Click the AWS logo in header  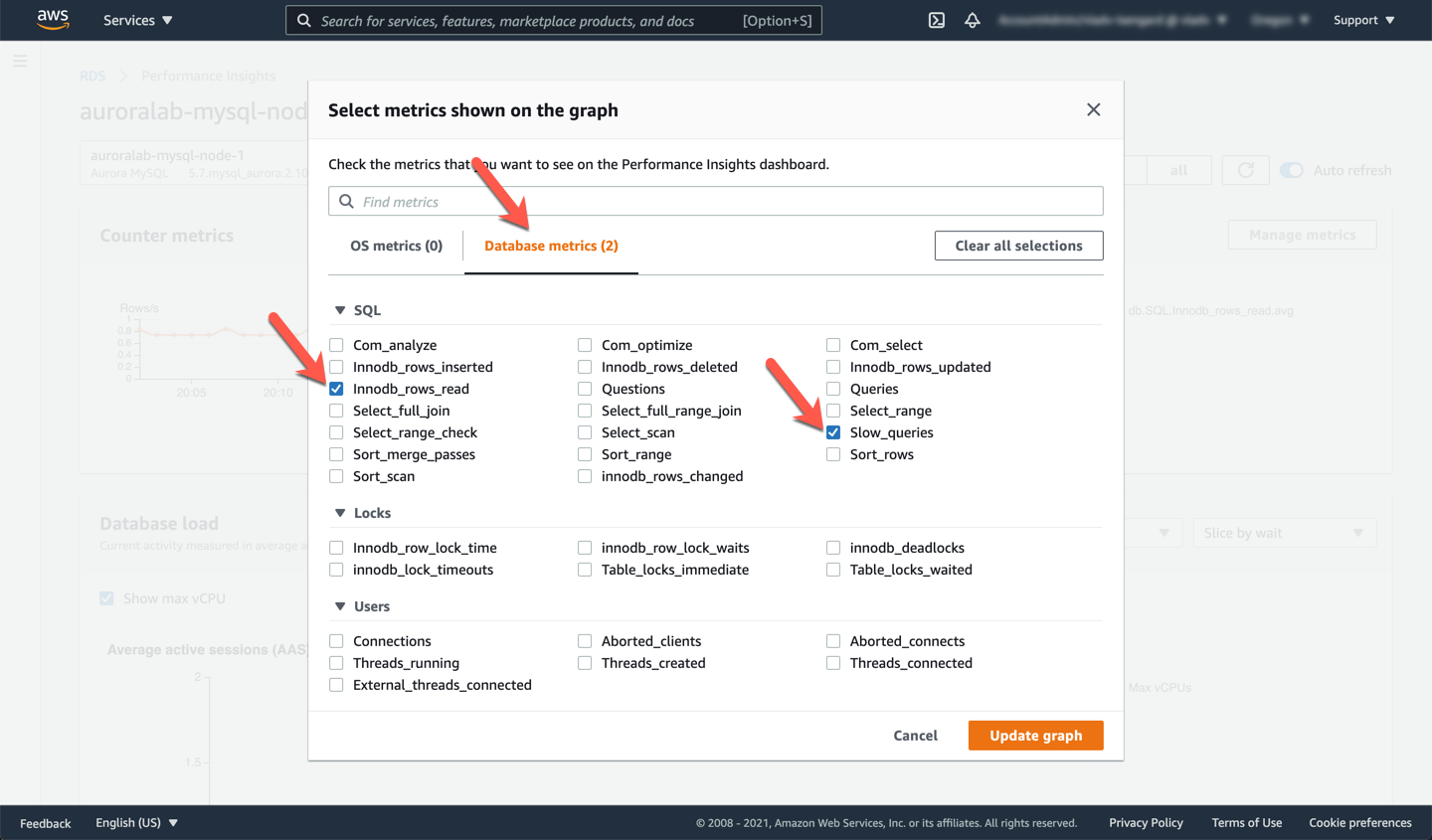tap(53, 20)
